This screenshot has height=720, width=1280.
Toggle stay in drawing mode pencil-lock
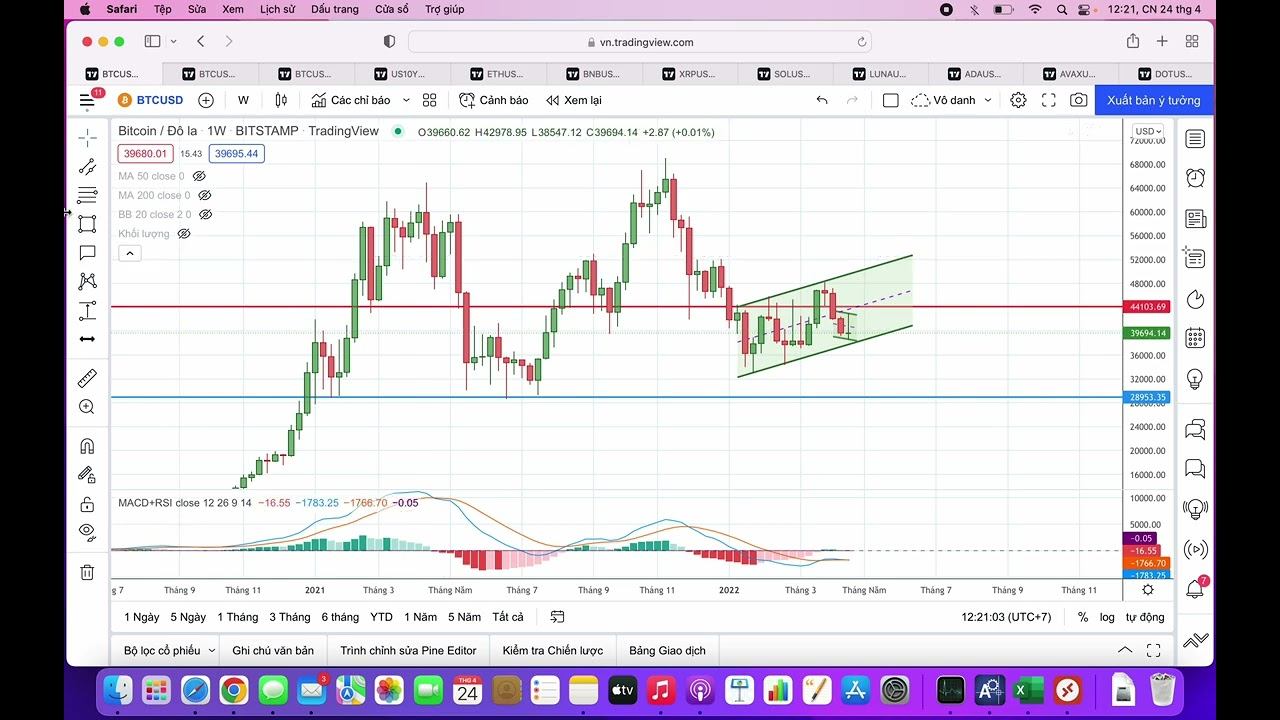click(x=87, y=475)
